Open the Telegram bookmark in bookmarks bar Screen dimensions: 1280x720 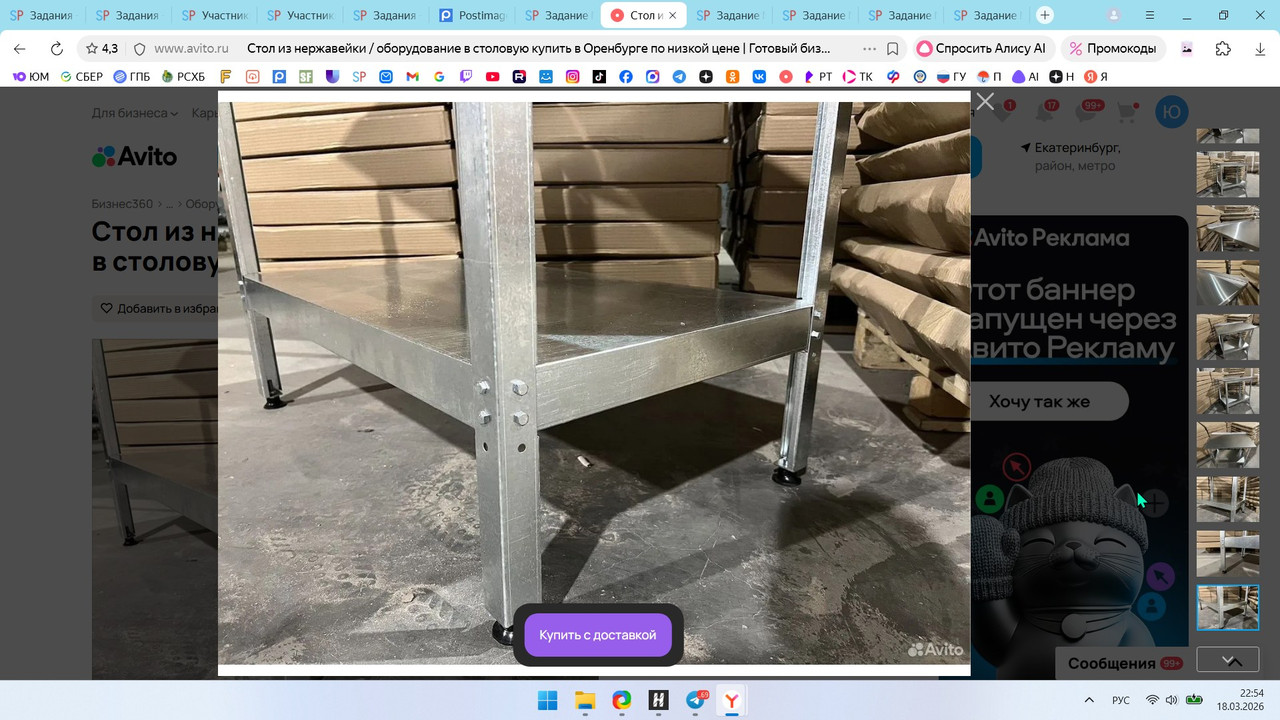pos(679,76)
